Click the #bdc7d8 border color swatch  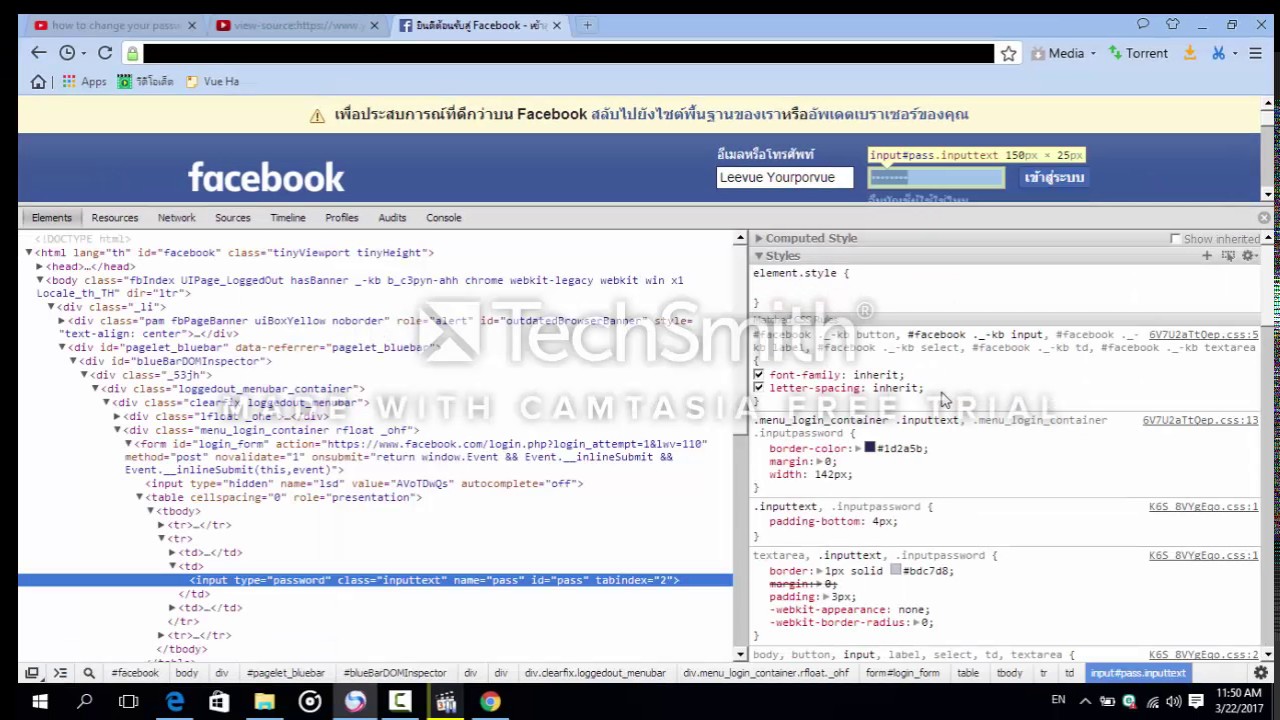click(896, 570)
